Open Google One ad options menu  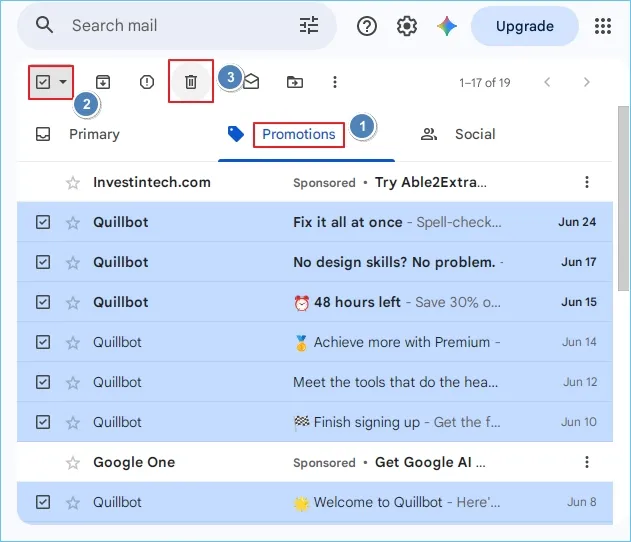(x=587, y=462)
